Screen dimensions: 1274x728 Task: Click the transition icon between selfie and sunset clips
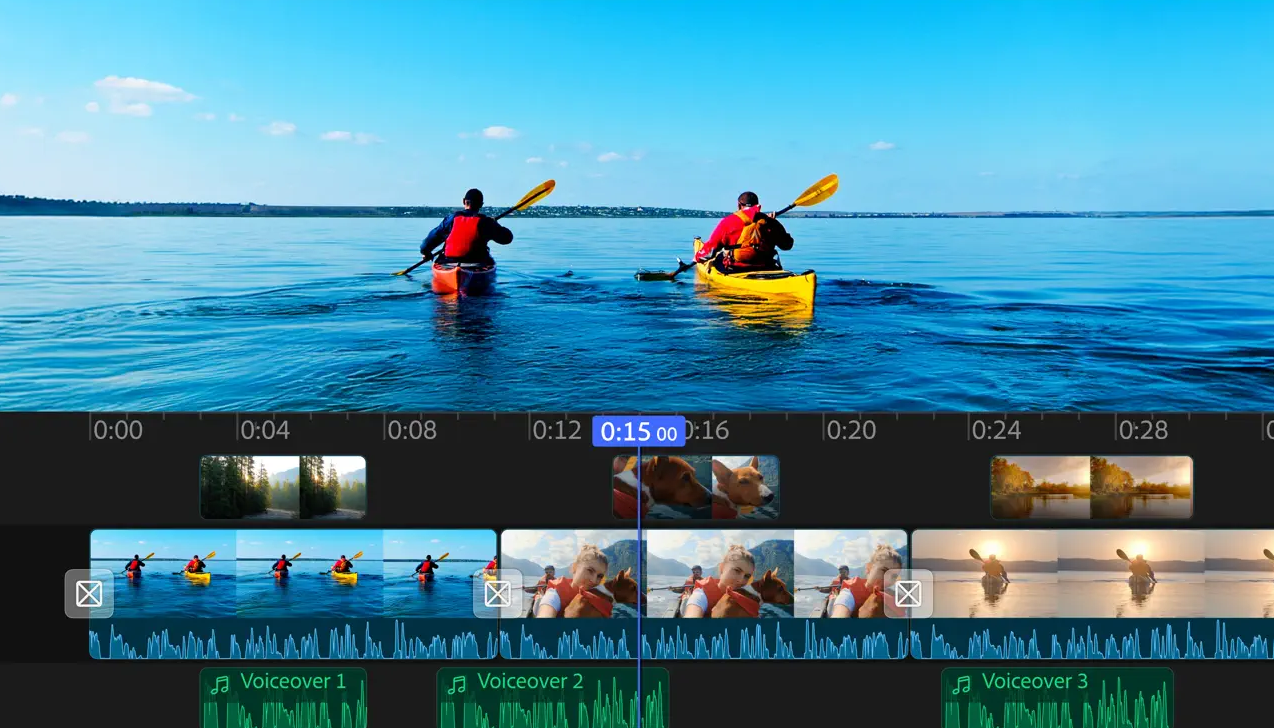[x=908, y=594]
